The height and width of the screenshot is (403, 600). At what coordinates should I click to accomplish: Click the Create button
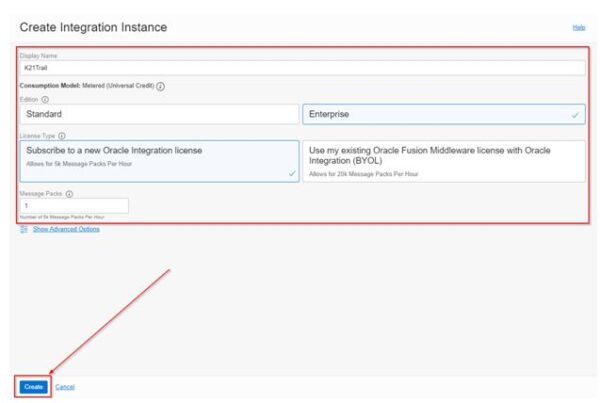(x=33, y=387)
